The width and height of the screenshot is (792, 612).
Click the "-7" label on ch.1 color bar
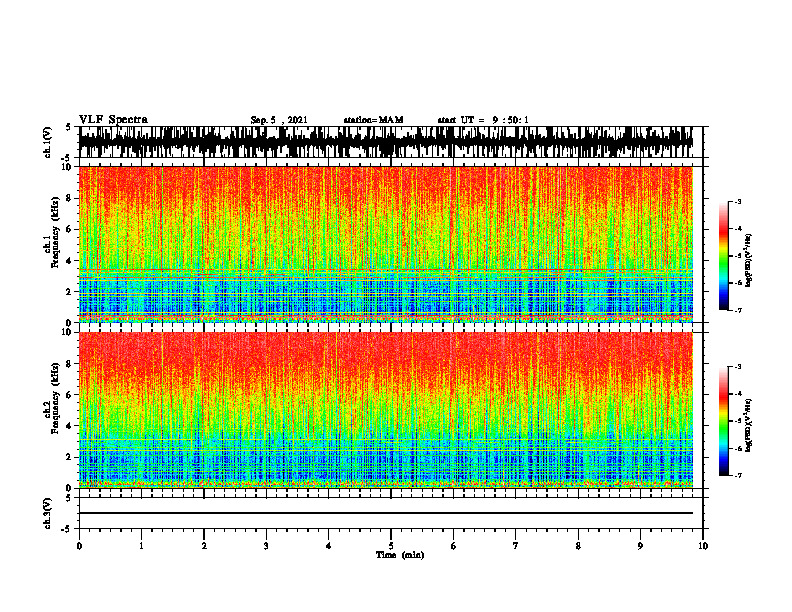point(738,310)
